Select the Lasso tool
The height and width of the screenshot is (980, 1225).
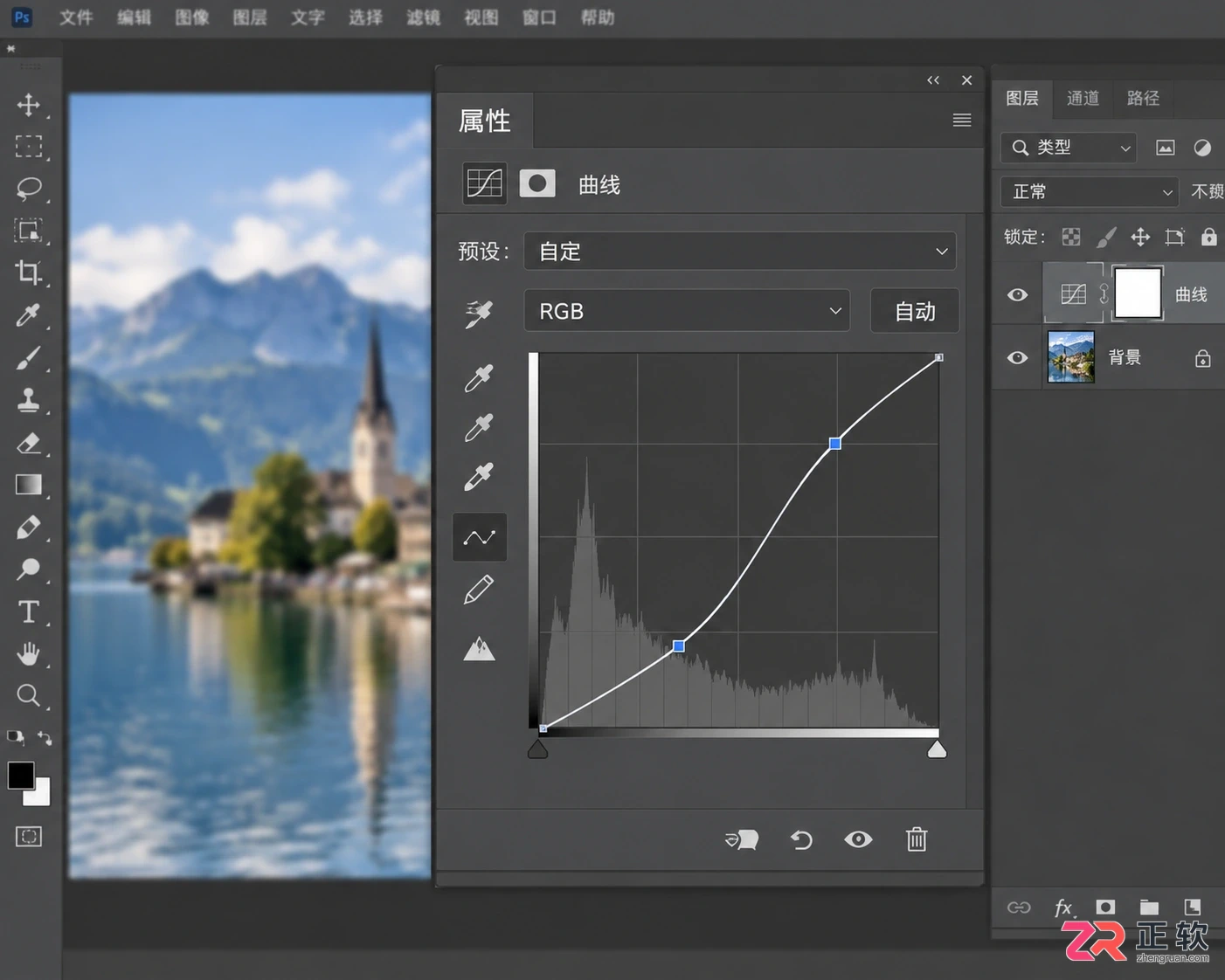29,189
